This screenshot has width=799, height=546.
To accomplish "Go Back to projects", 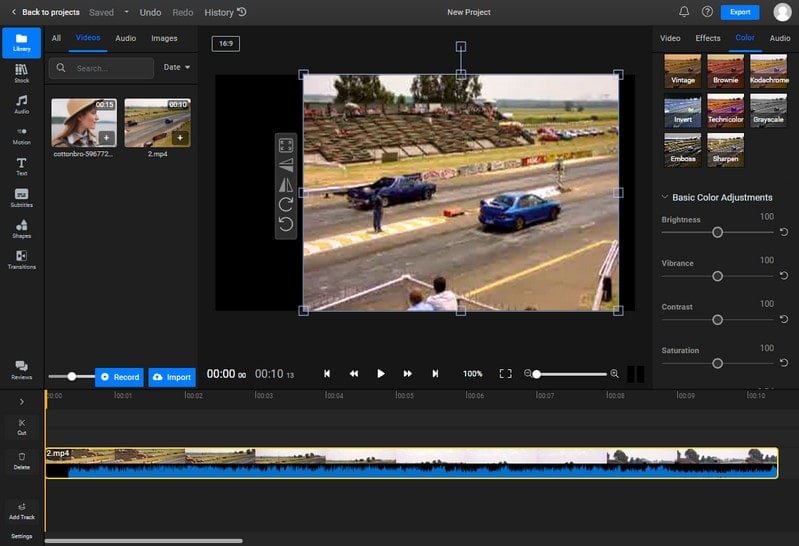I will [x=46, y=12].
